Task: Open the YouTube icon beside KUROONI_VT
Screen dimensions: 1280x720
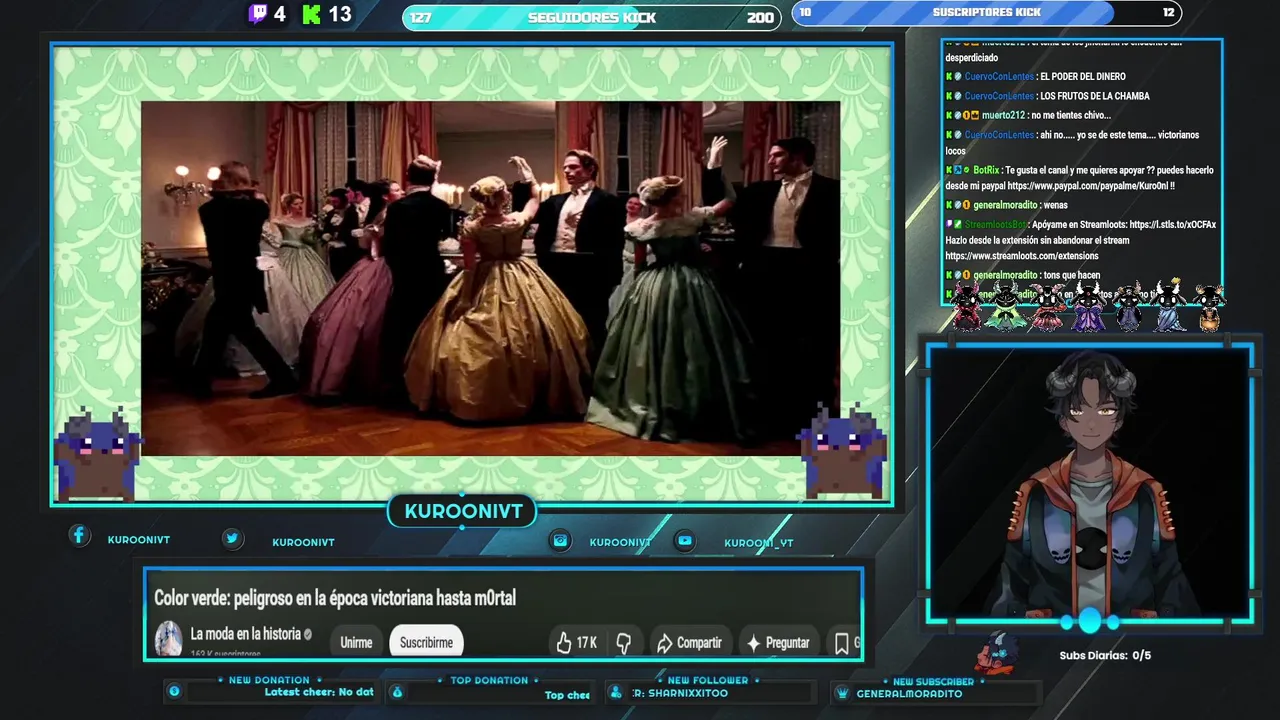Action: pos(685,540)
